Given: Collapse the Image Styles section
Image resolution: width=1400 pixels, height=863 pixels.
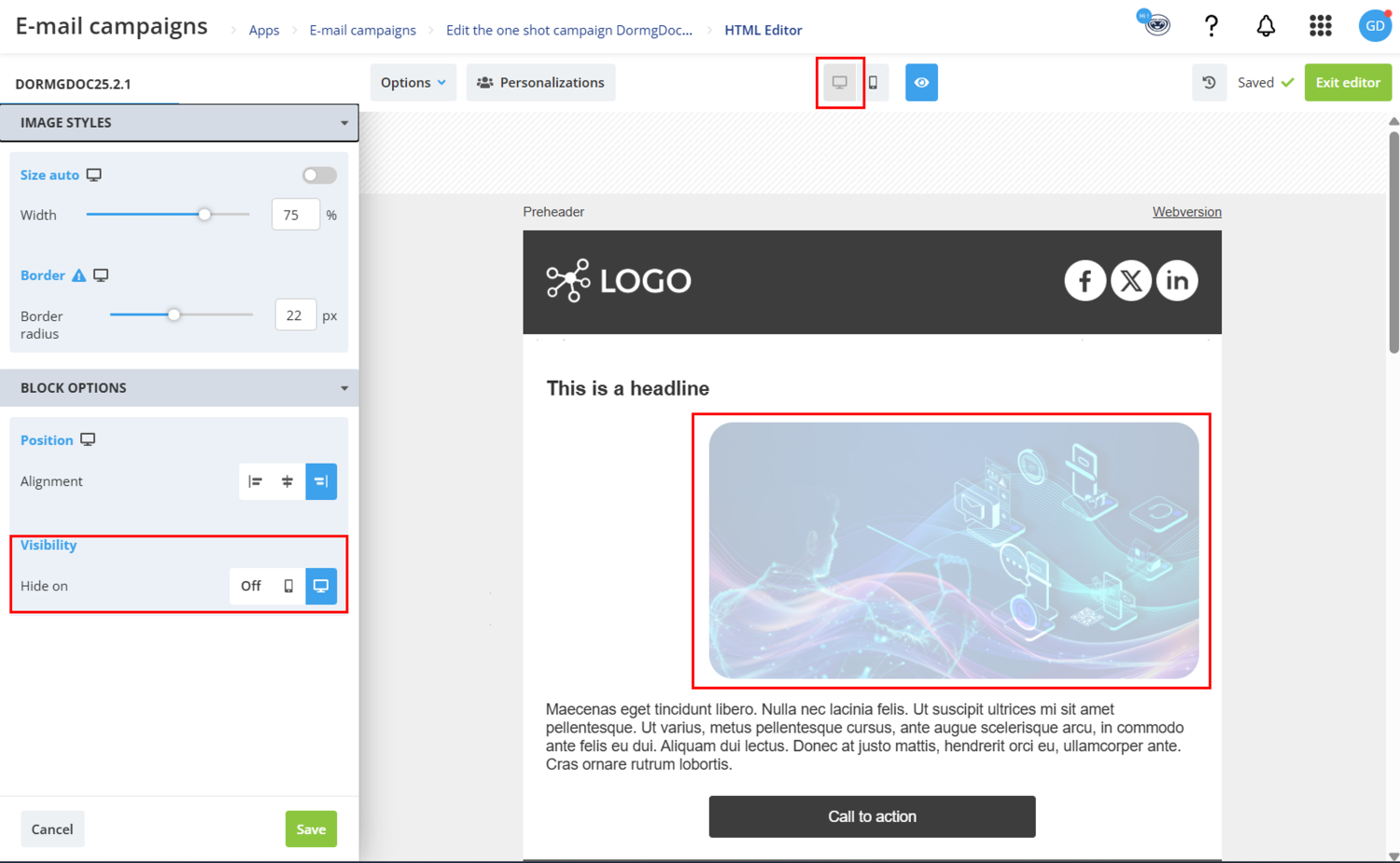Looking at the screenshot, I should tap(179, 122).
